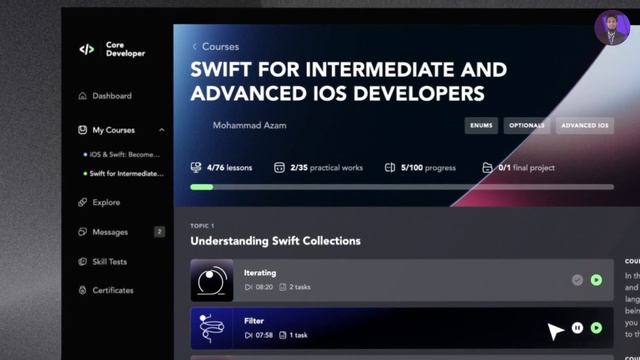Viewport: 640px width, 360px height.
Task: Click the text 4/76 lessons
Action: click(229, 168)
